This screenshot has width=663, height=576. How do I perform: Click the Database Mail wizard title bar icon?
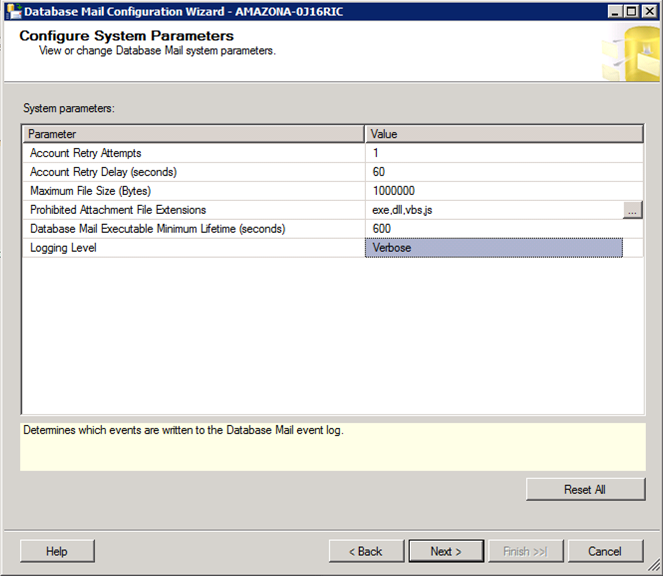point(14,11)
